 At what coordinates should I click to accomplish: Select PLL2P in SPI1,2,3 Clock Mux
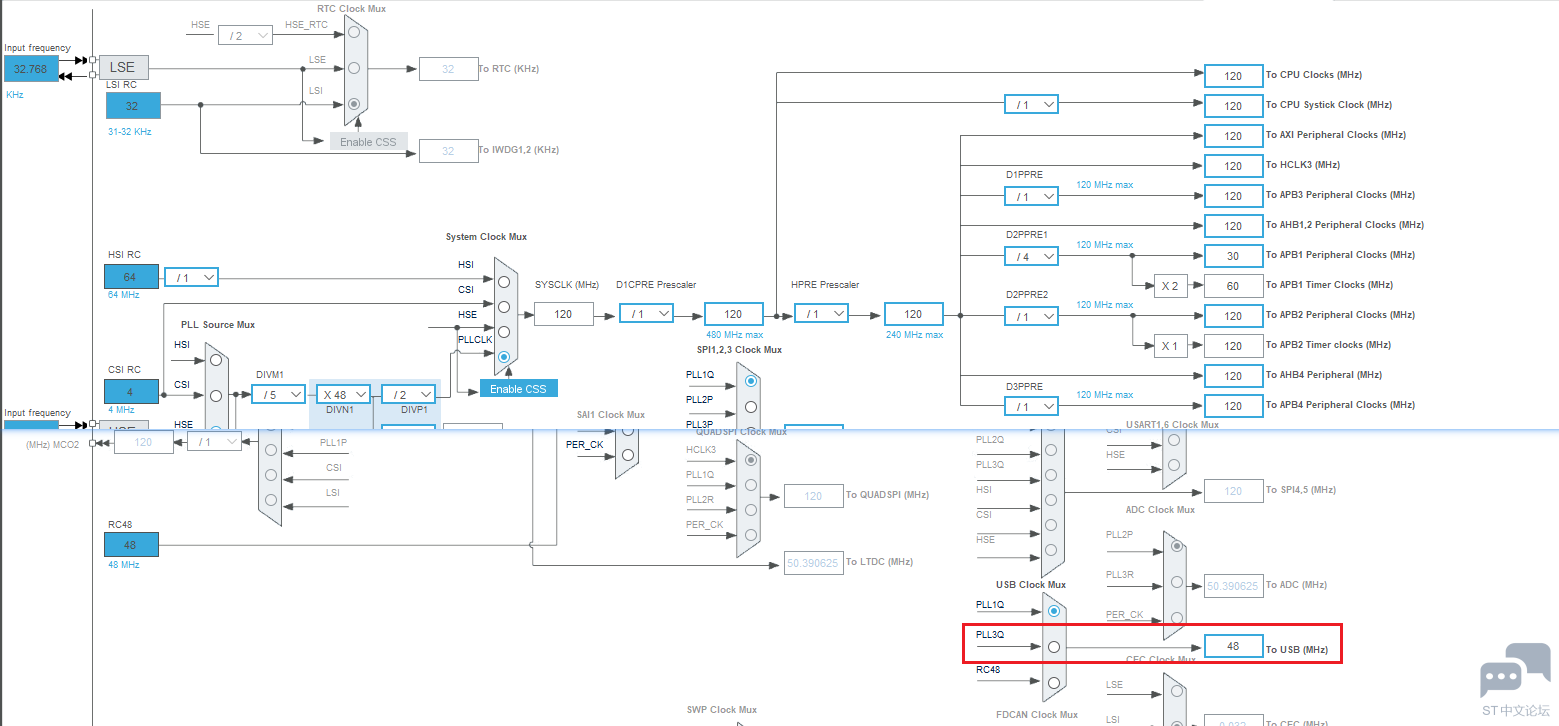751,406
